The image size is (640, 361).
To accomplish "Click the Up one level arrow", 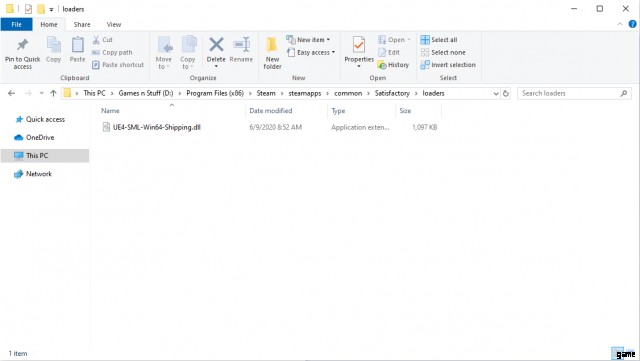I will click(53, 93).
